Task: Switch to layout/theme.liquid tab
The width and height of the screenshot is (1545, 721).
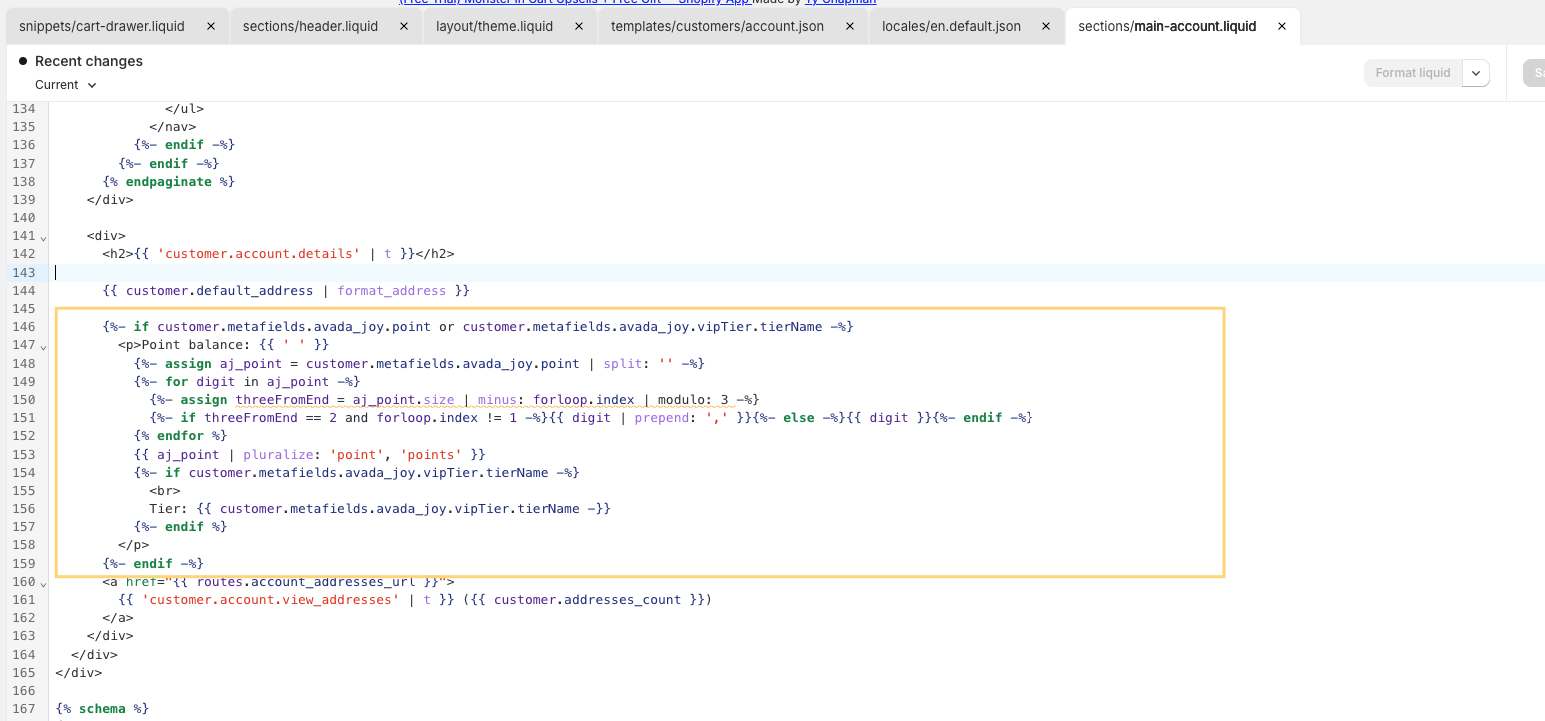Action: 494,26
